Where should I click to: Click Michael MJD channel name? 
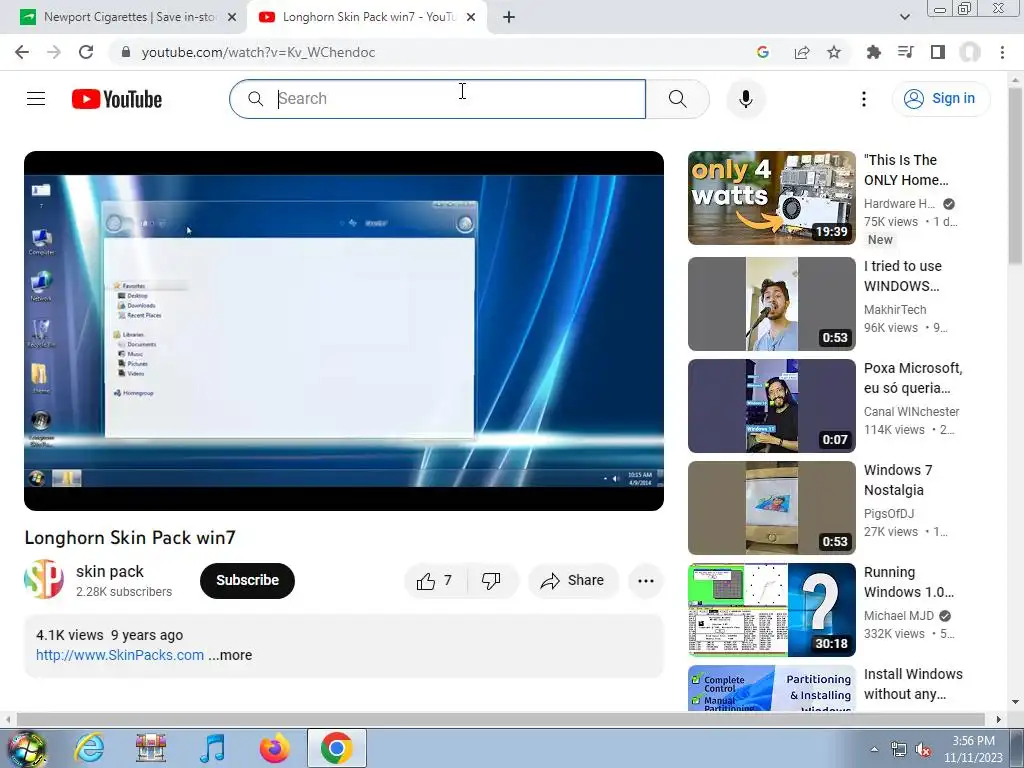(899, 615)
